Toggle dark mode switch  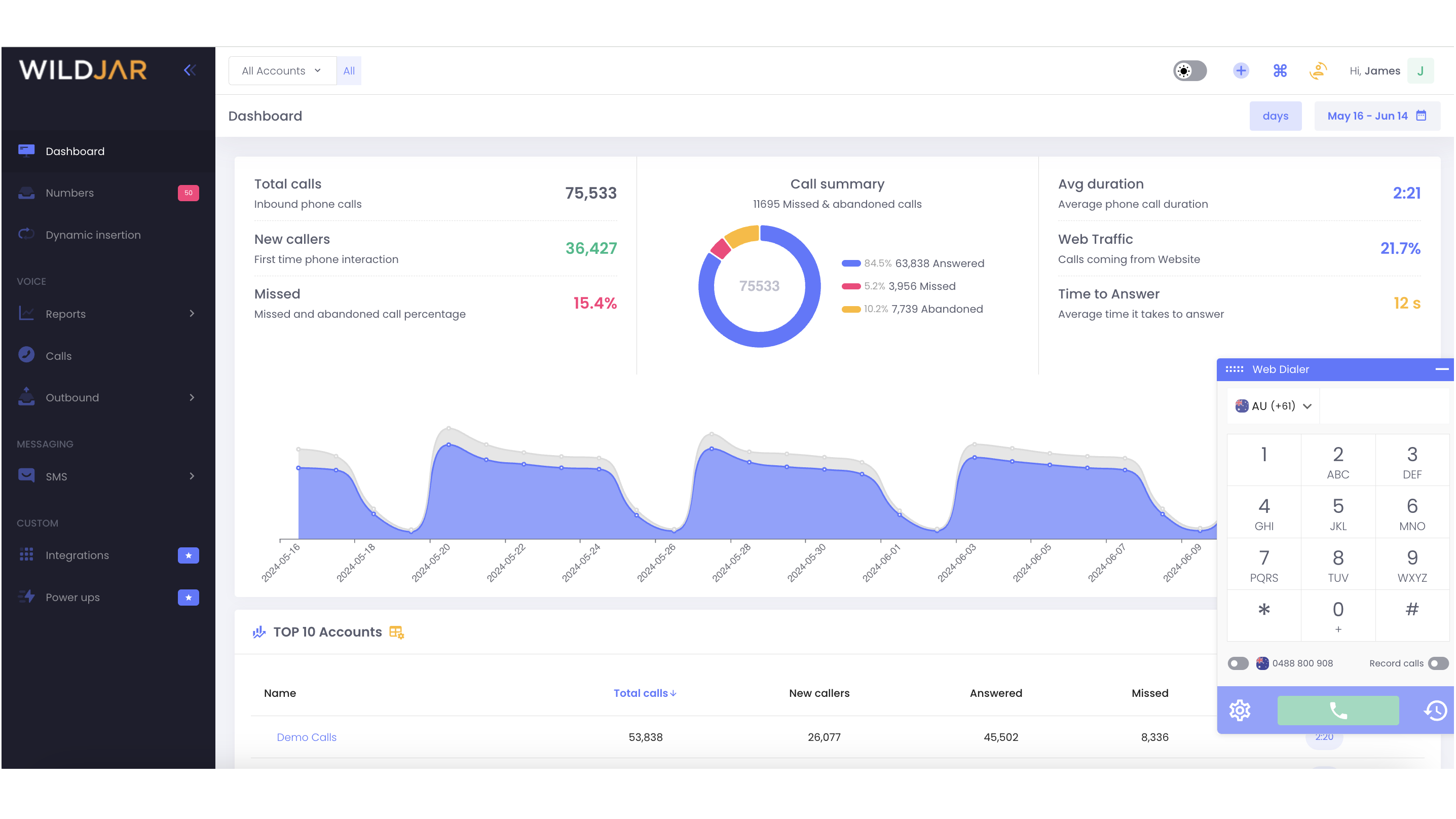1189,70
